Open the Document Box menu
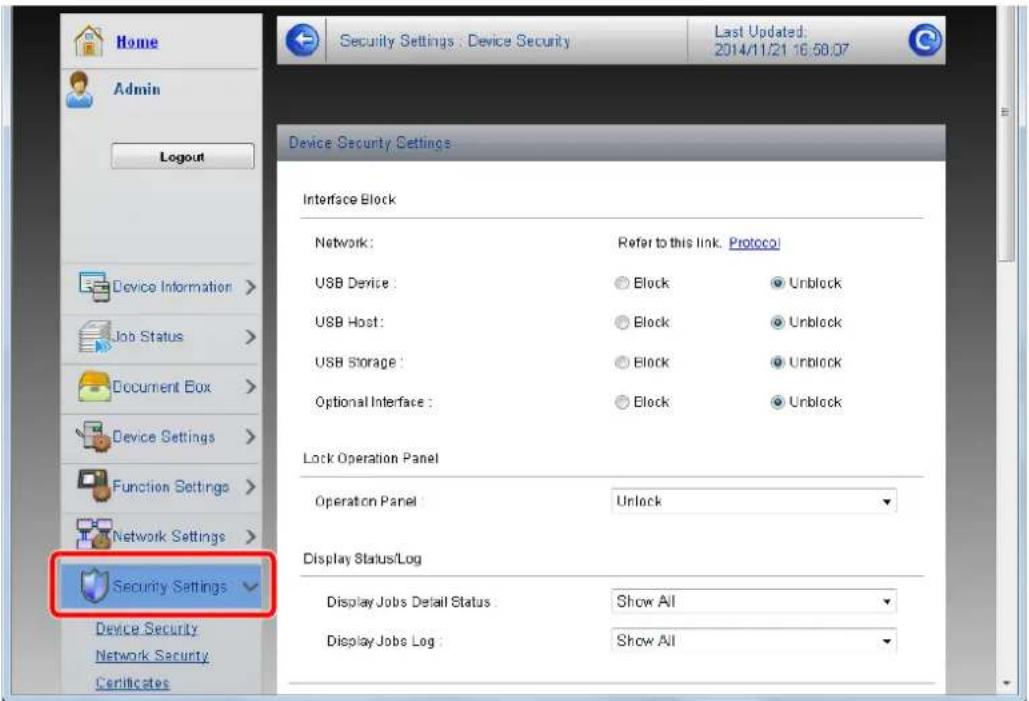 coord(161,387)
